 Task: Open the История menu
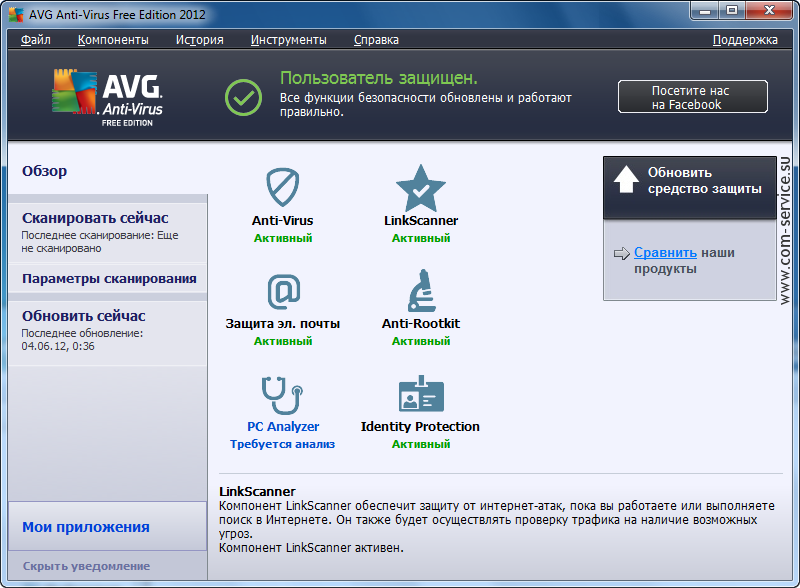pos(199,40)
